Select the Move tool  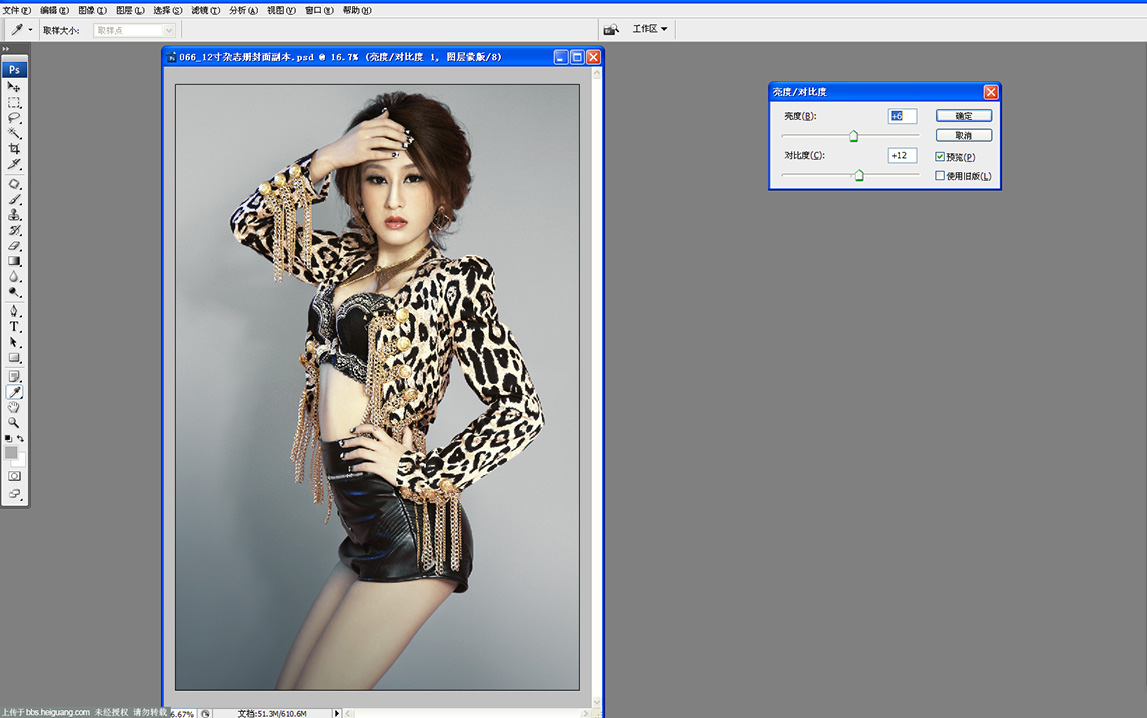[x=14, y=86]
